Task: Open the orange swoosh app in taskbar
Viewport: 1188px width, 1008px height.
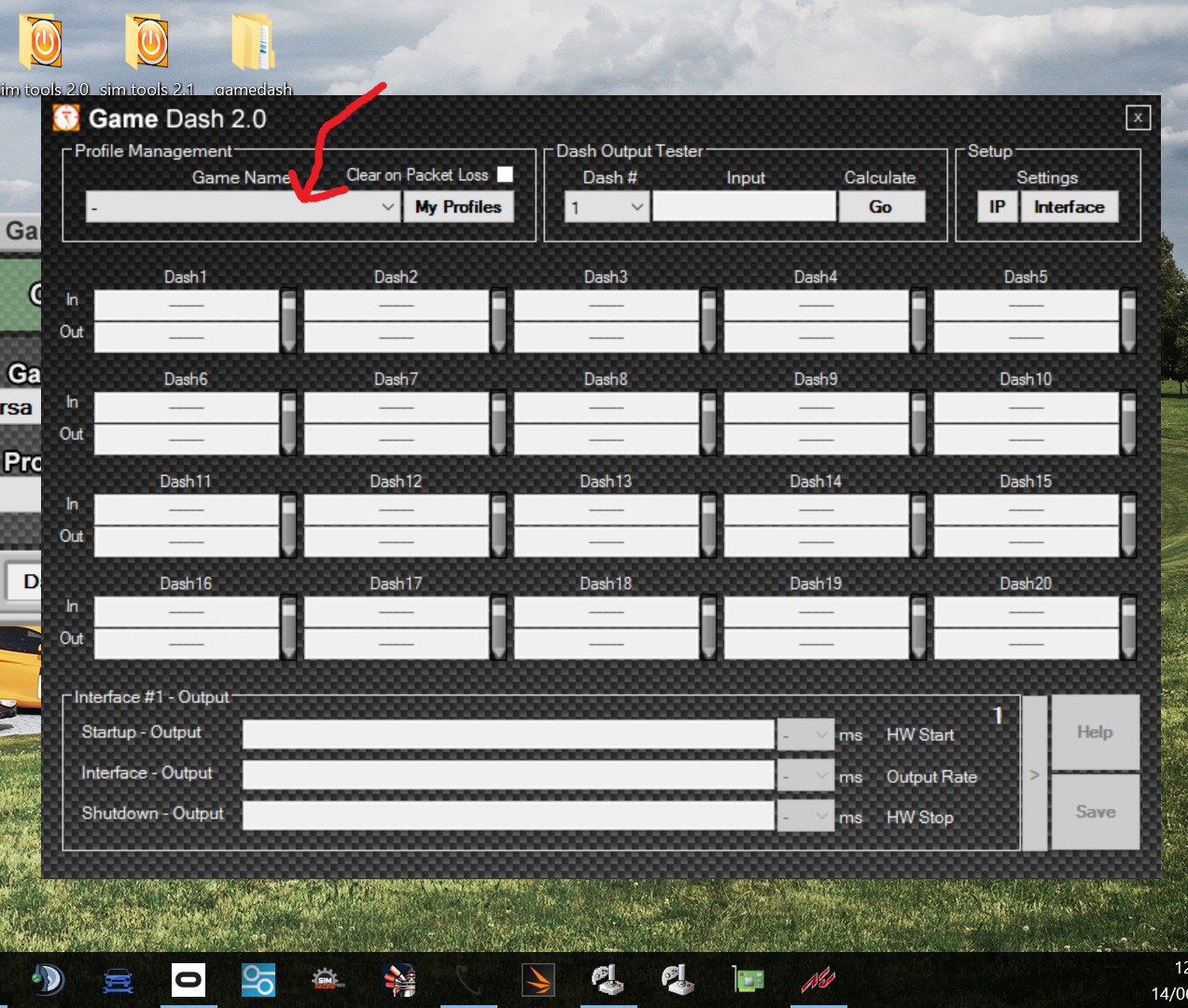Action: click(x=538, y=980)
